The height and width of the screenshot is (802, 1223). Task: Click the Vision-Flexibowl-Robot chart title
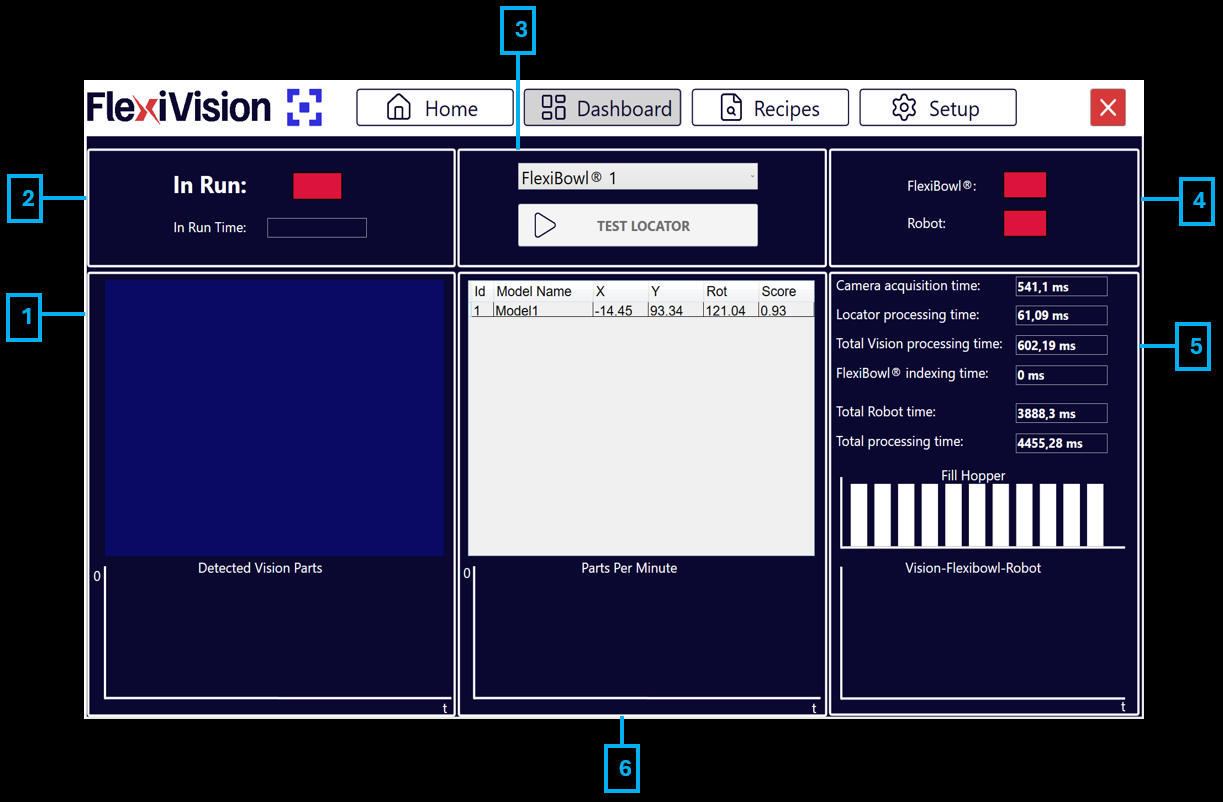[973, 568]
